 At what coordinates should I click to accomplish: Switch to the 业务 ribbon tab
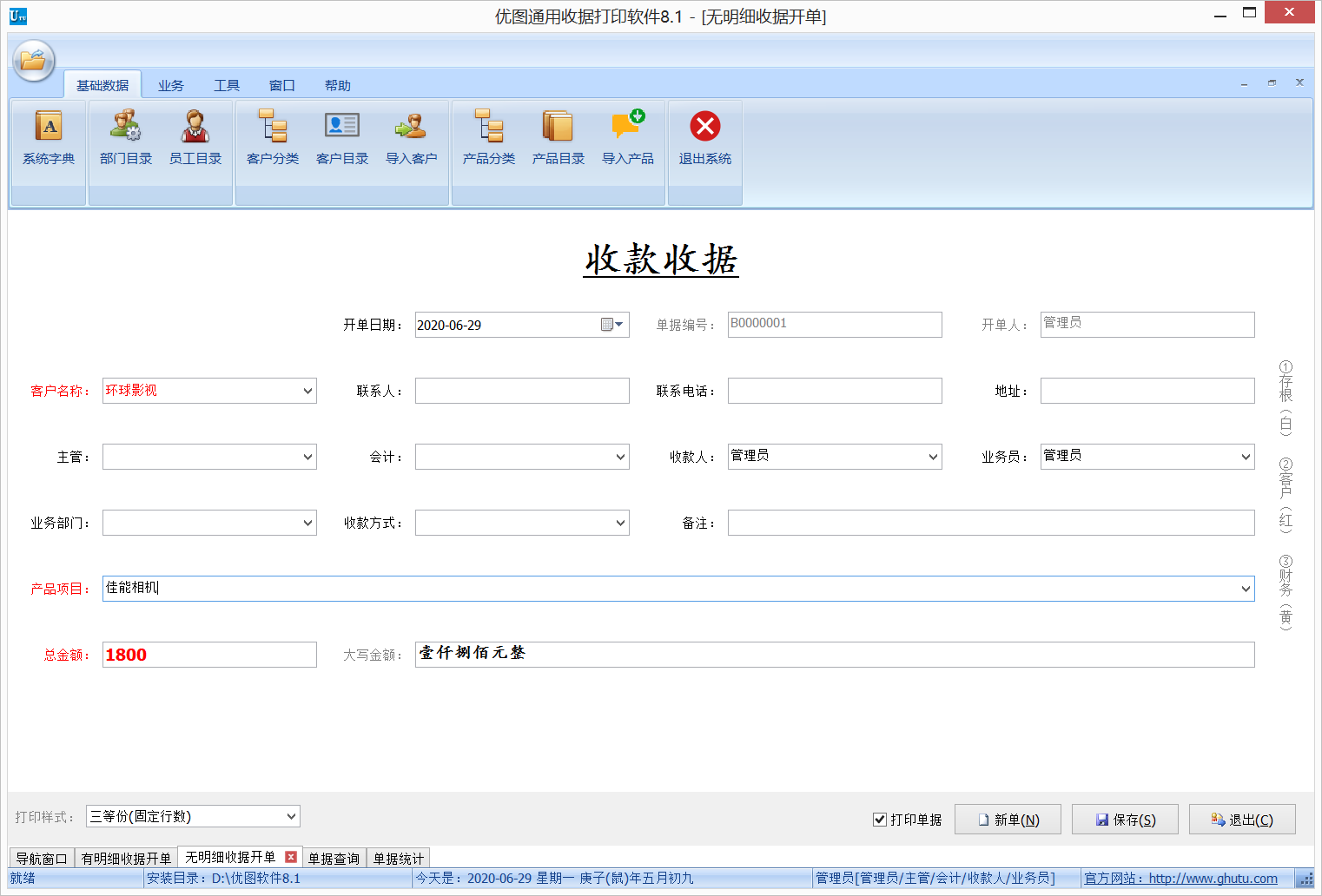(x=170, y=84)
